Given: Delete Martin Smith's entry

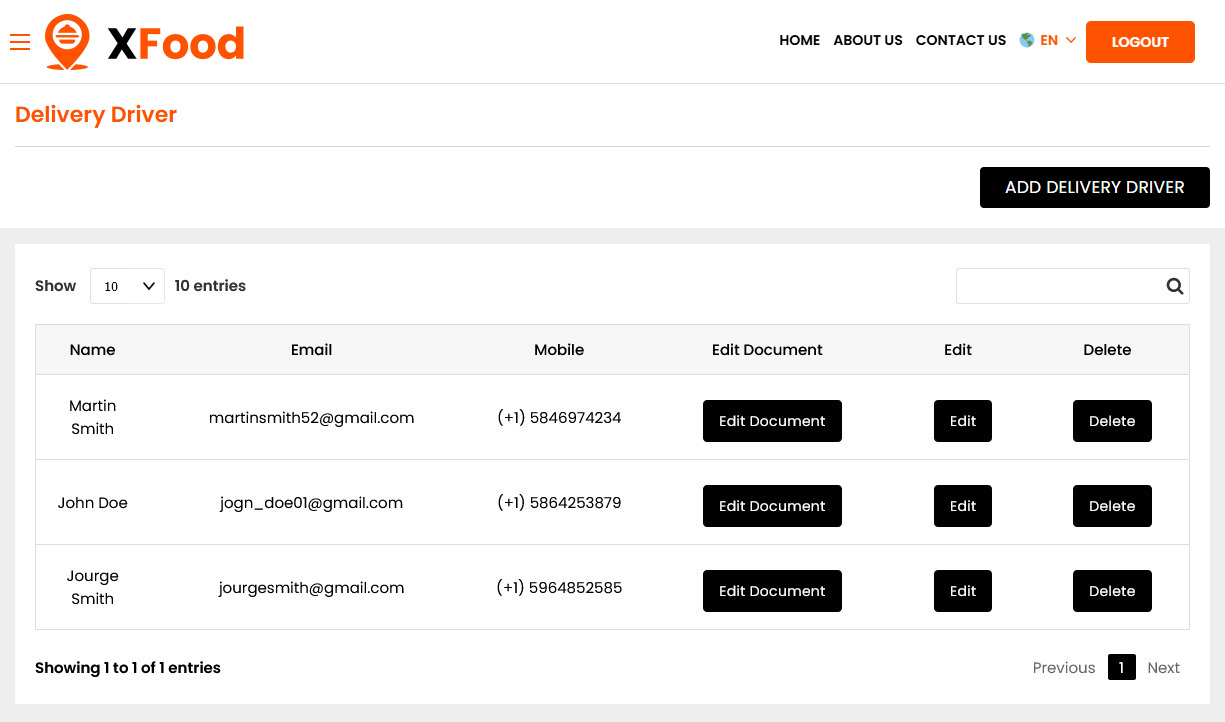Looking at the screenshot, I should [1111, 421].
